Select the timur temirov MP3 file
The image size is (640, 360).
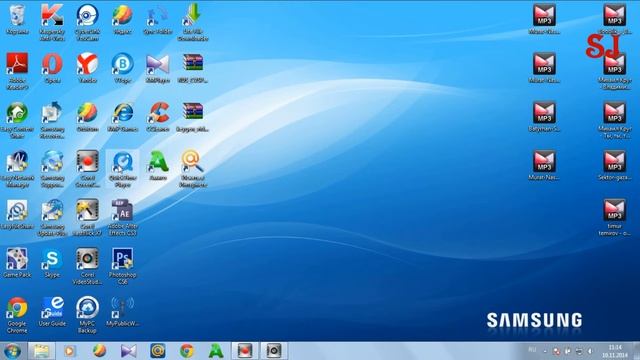(x=614, y=217)
